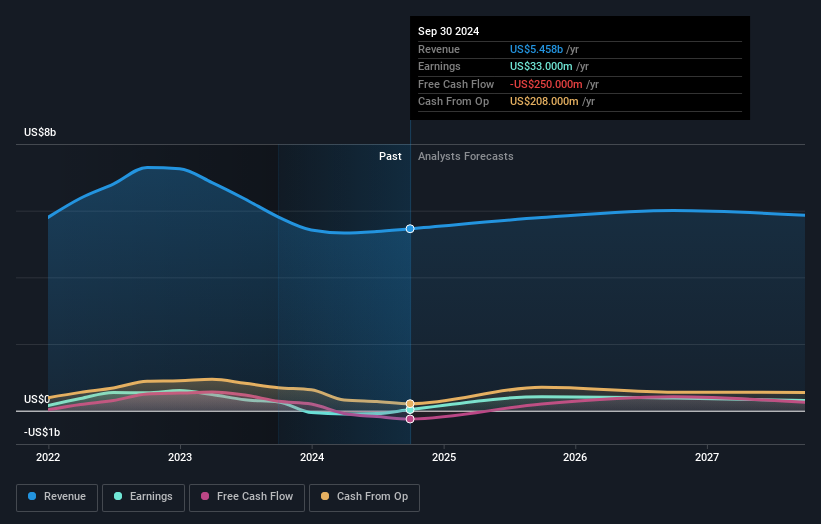The height and width of the screenshot is (524, 821).
Task: Click the US$0 y-axis label
Action: [37, 399]
